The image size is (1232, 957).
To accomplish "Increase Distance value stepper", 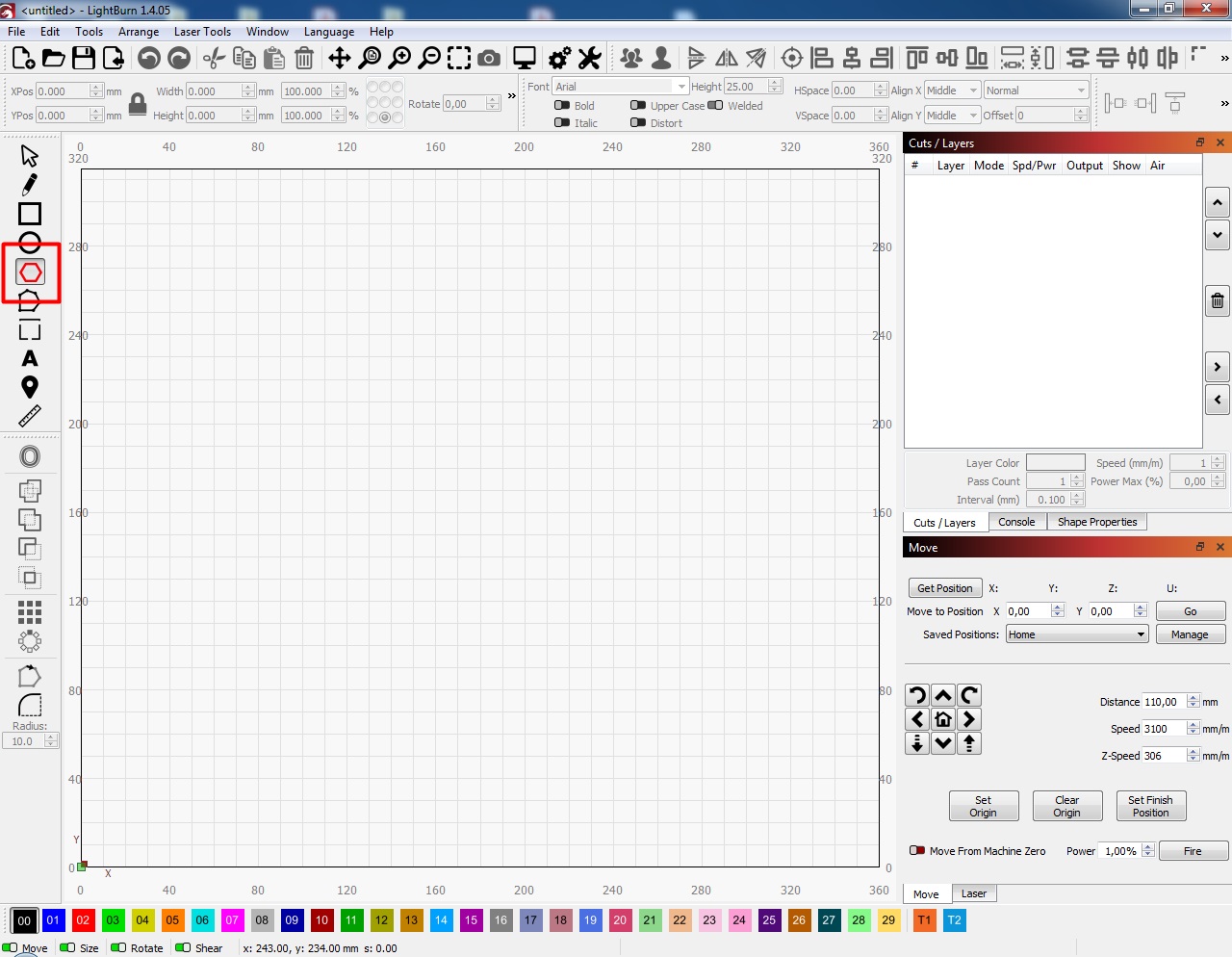I will coord(1193,698).
